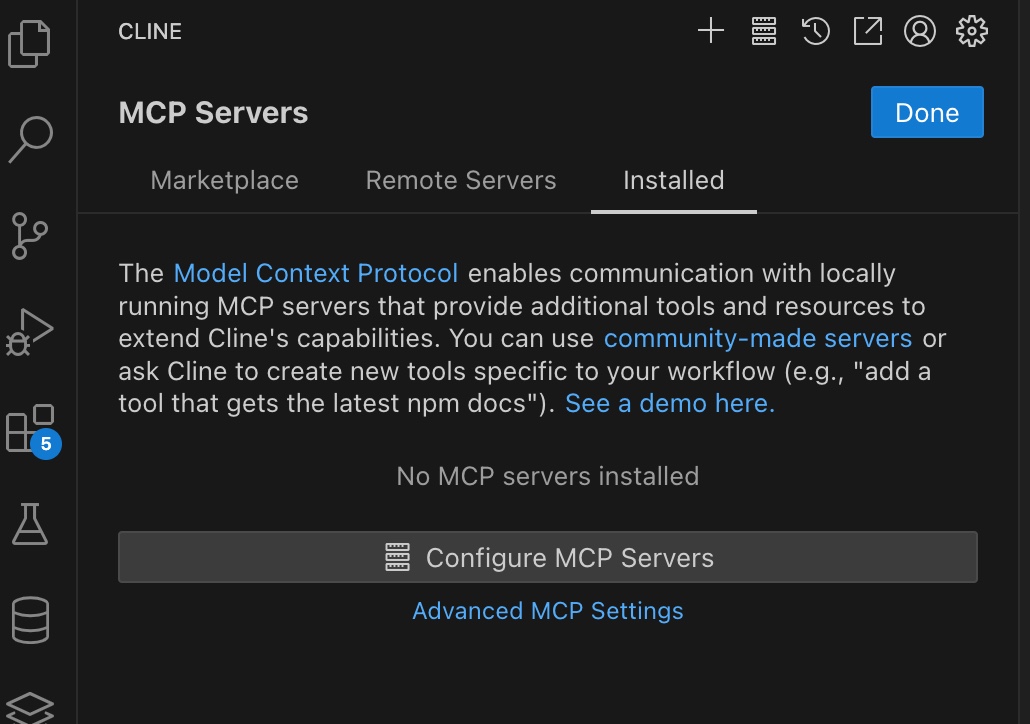The height and width of the screenshot is (724, 1030).
Task: Open the database cylinder icon in sidebar
Action: click(x=30, y=620)
